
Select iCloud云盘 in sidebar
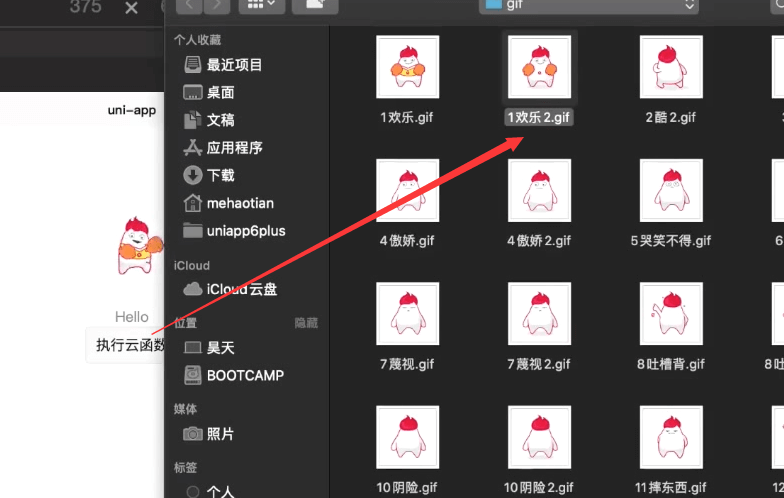230,289
